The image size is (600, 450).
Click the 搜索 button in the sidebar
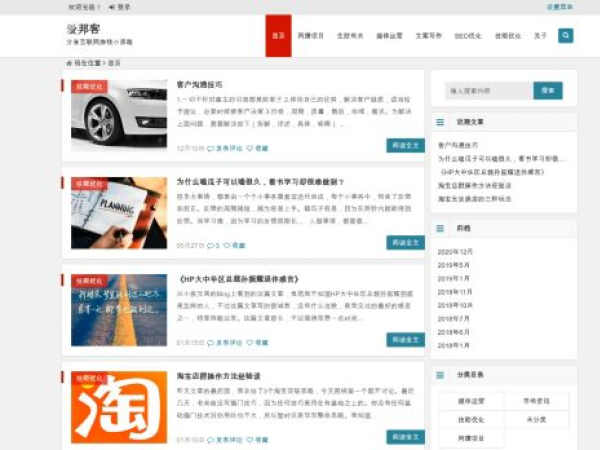click(x=548, y=90)
